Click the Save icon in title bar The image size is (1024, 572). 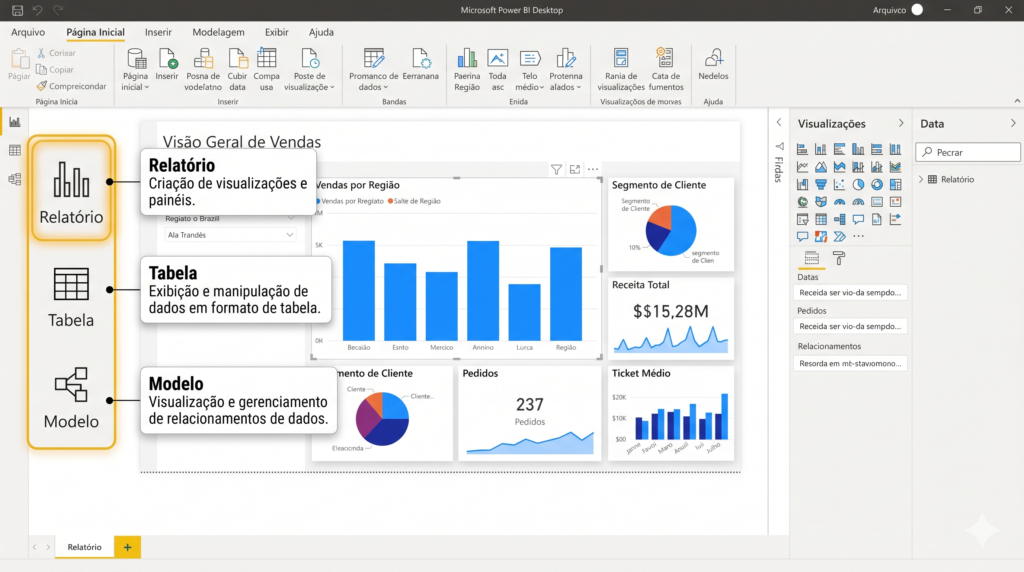click(x=18, y=10)
